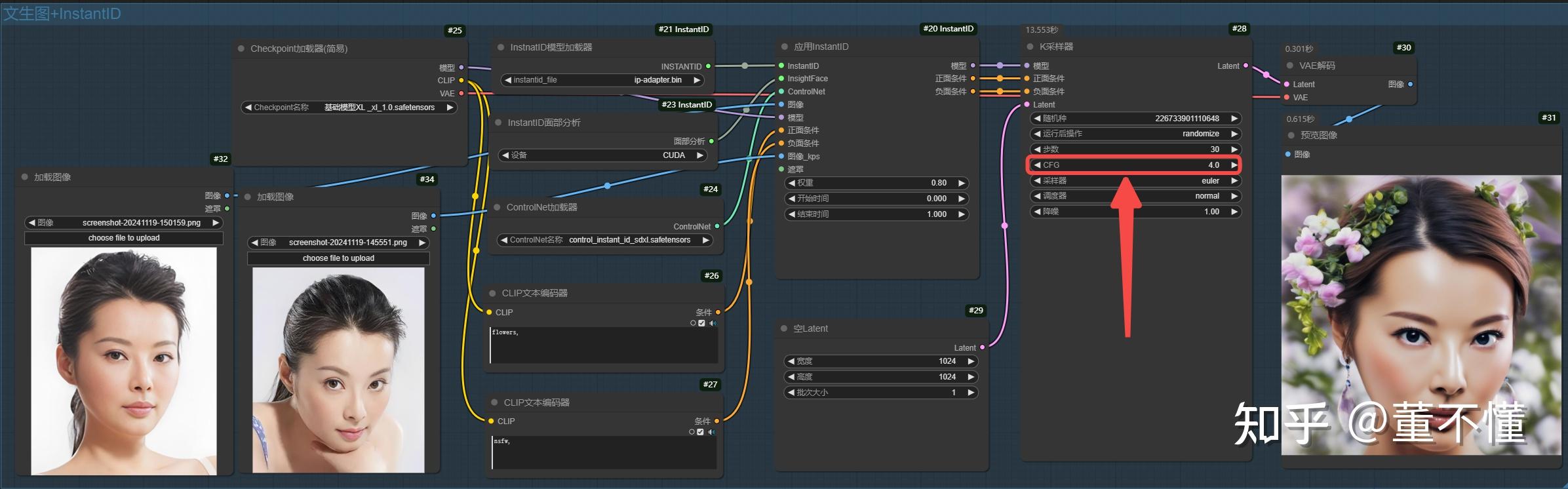Open the Checkpoint名称 model selector
The image size is (1568, 489).
coord(349,108)
